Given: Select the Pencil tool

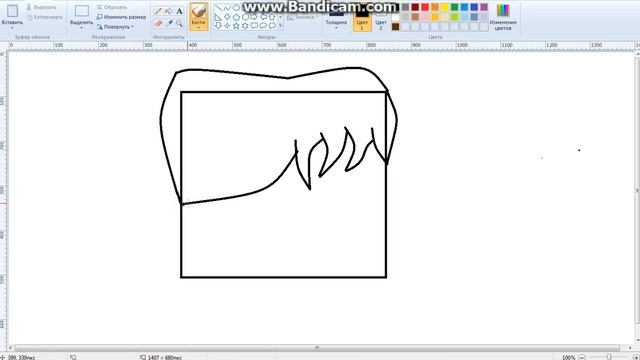Looking at the screenshot, I should click(158, 11).
